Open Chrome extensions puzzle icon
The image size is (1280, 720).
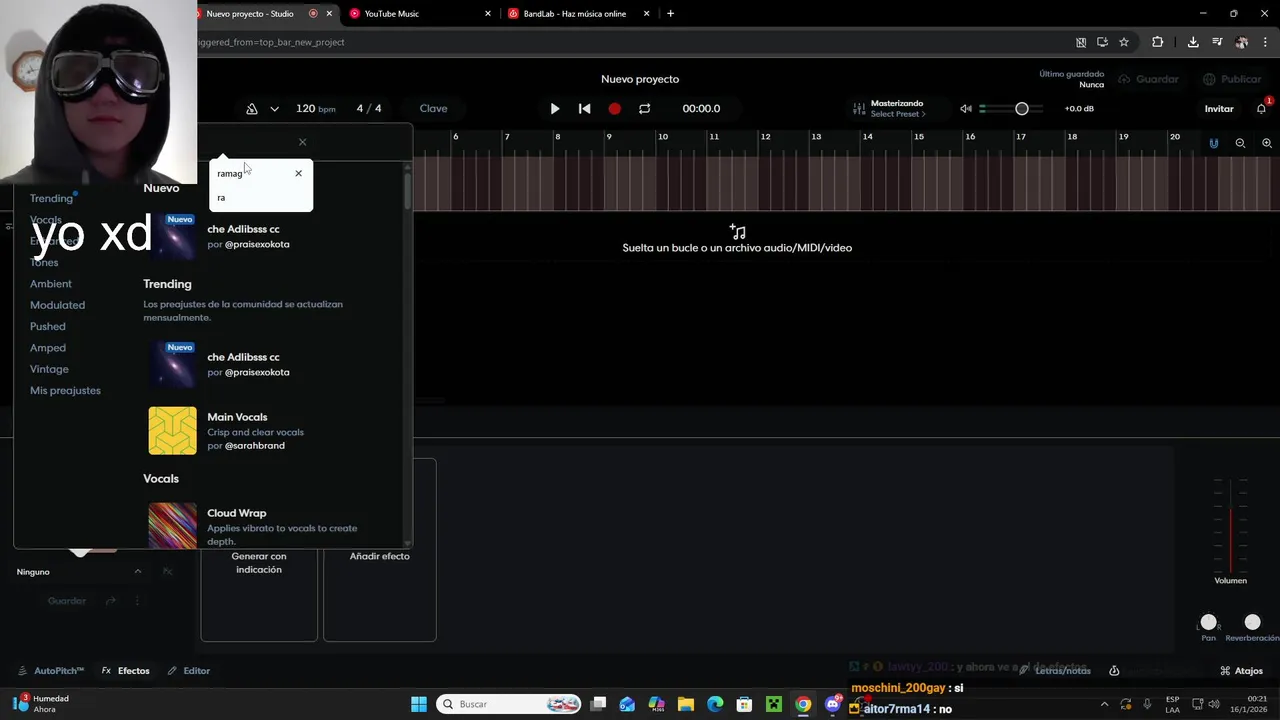click(1158, 42)
